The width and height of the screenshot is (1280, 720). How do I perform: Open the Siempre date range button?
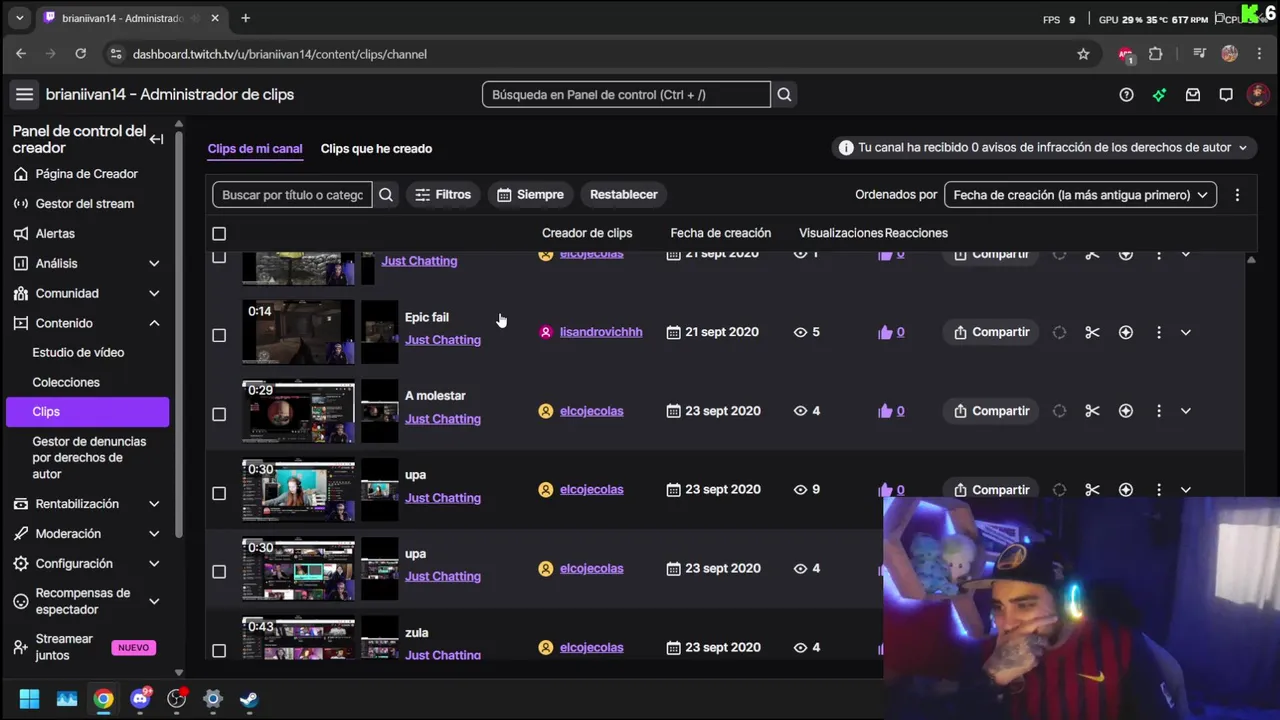pyautogui.click(x=530, y=195)
